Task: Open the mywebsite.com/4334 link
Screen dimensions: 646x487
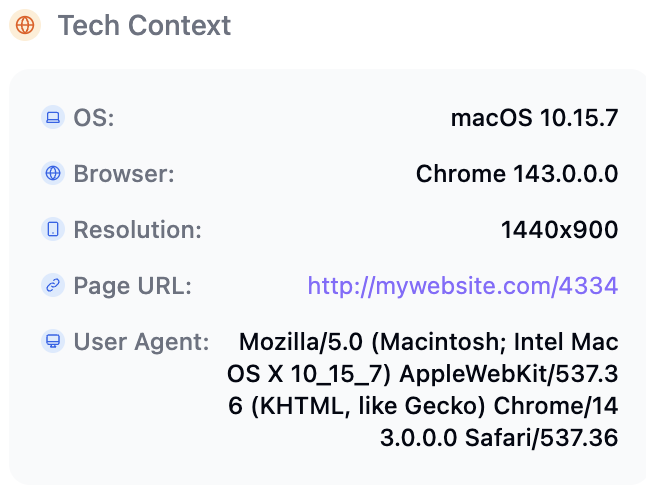Action: click(x=463, y=286)
